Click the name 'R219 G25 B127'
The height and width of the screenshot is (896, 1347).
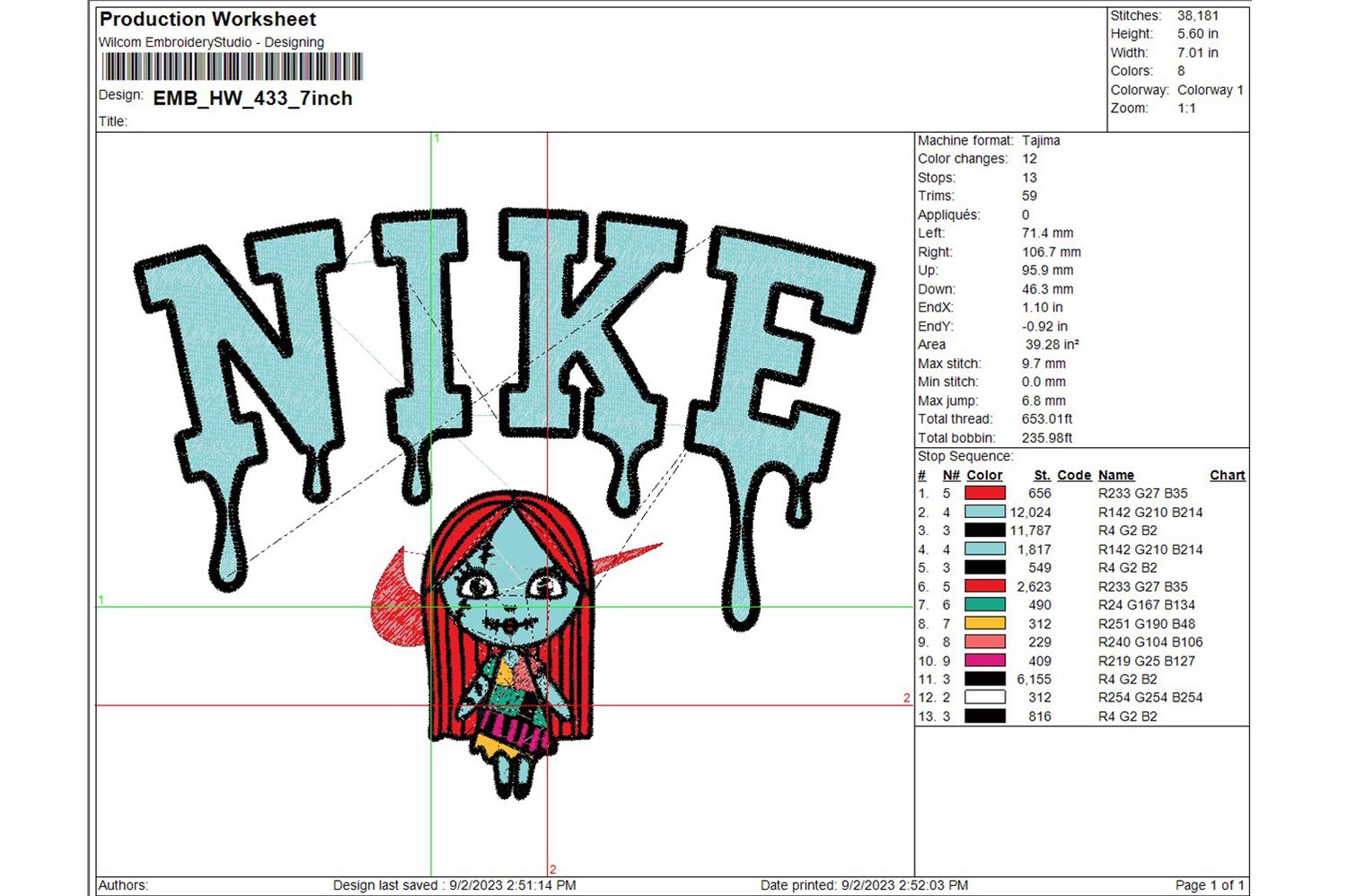(1147, 661)
